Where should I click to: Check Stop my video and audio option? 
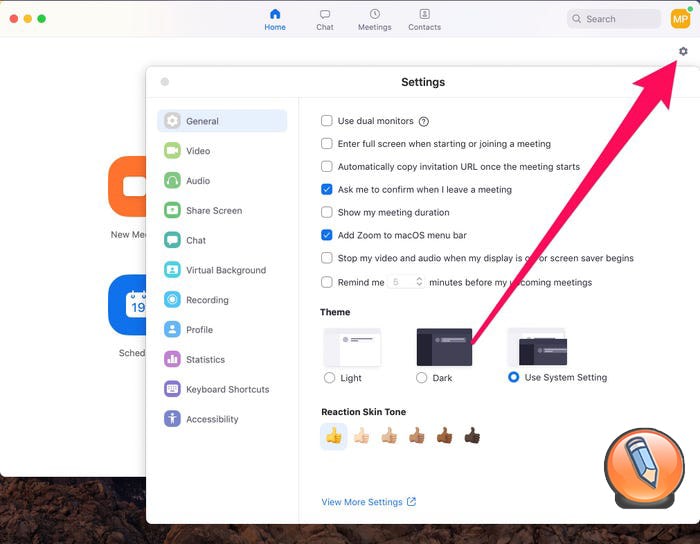point(327,258)
